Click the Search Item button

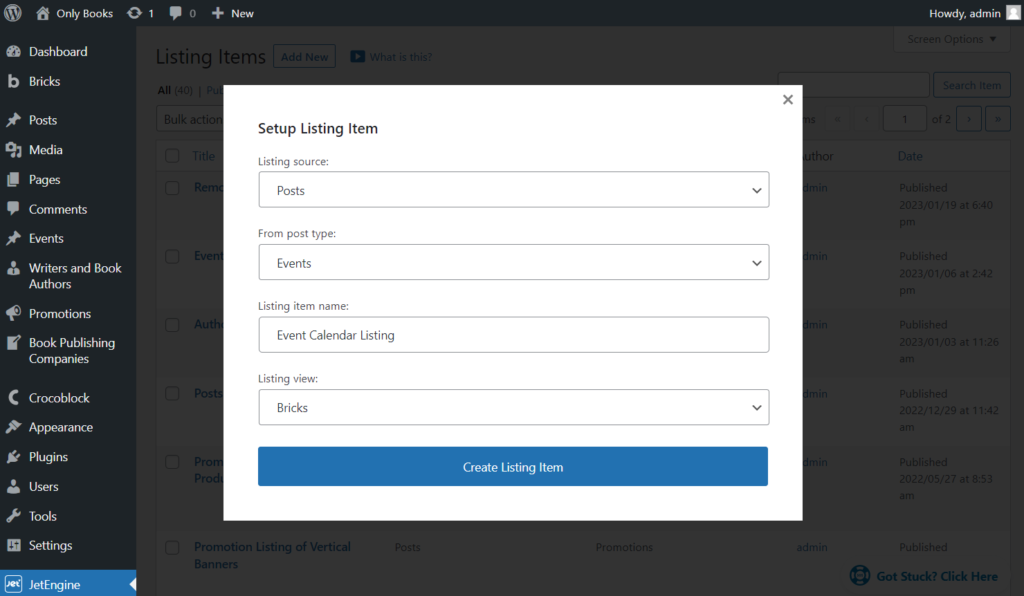972,85
